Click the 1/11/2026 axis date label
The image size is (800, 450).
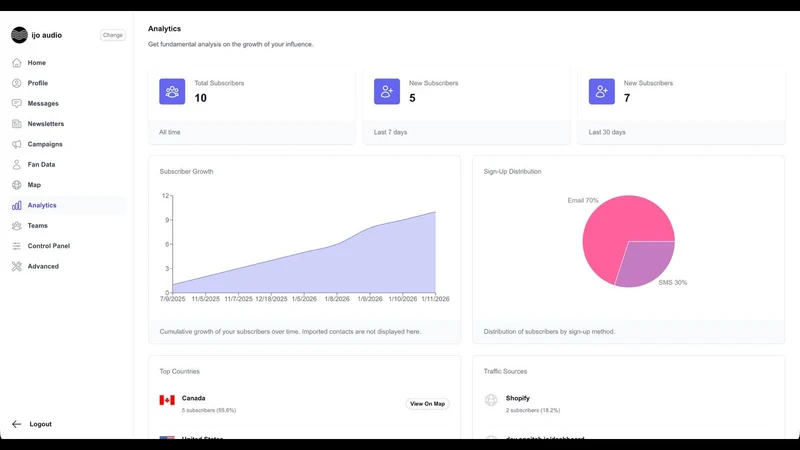(x=435, y=299)
